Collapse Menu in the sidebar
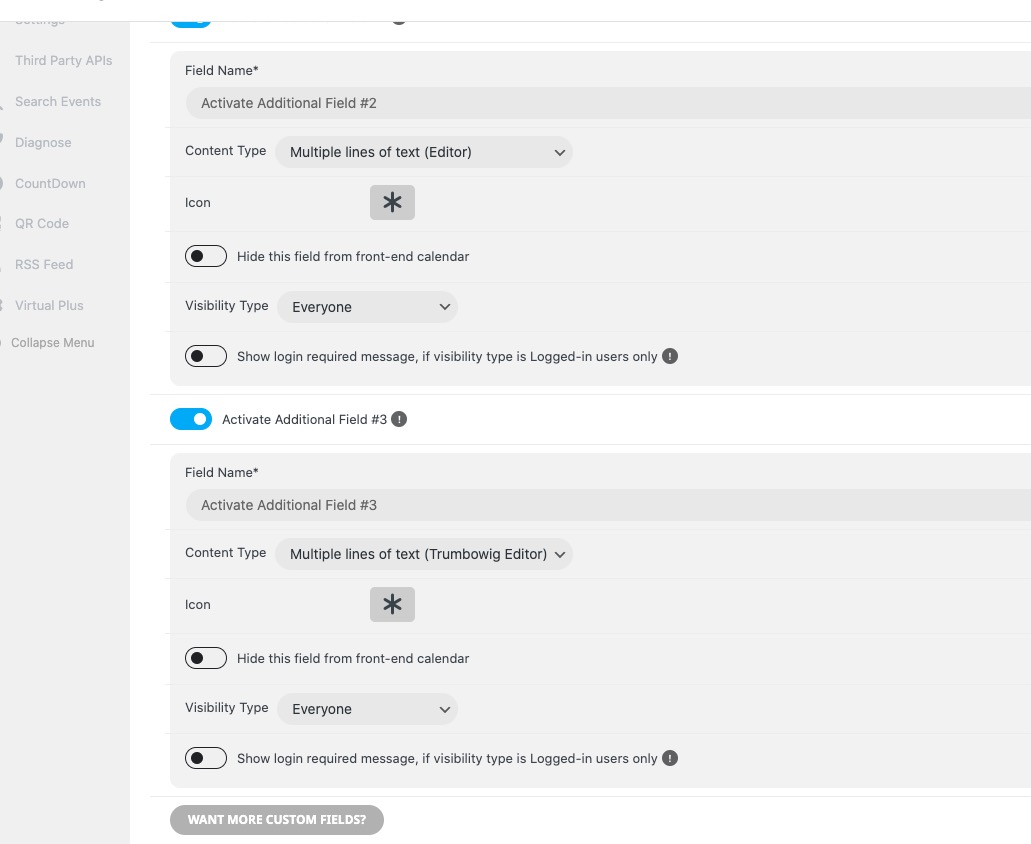 point(53,342)
